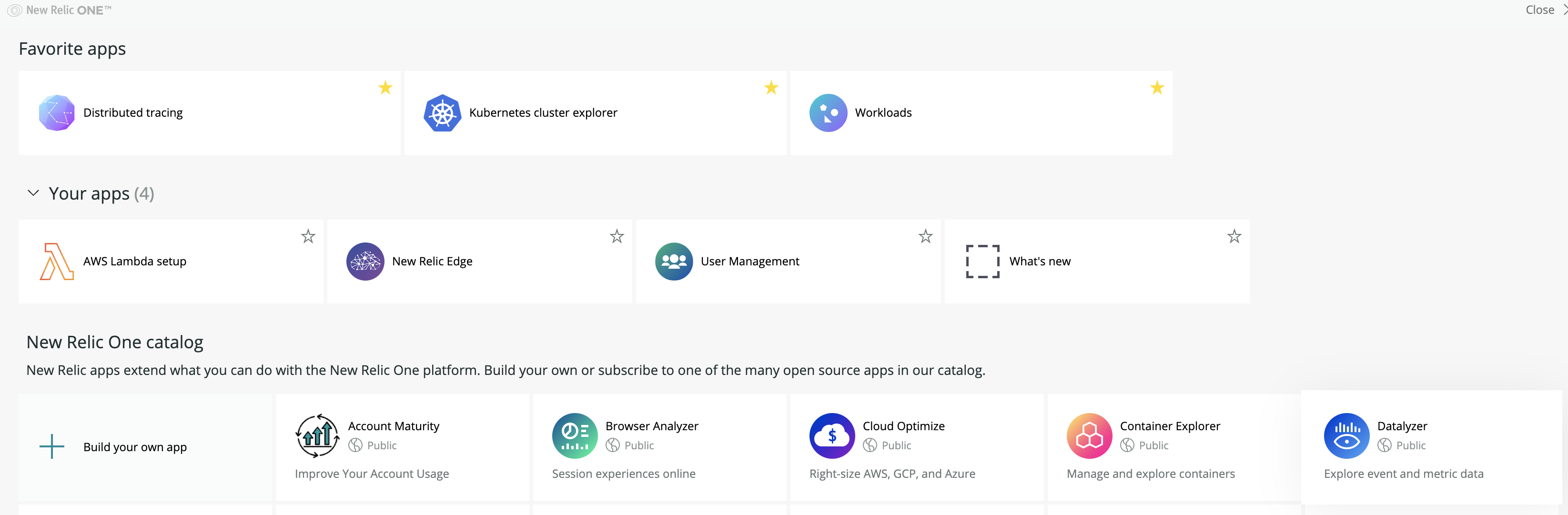Screen dimensions: 1568x515
Task: Unfavorite Distributed tracing via its yellow star
Action: click(x=385, y=88)
